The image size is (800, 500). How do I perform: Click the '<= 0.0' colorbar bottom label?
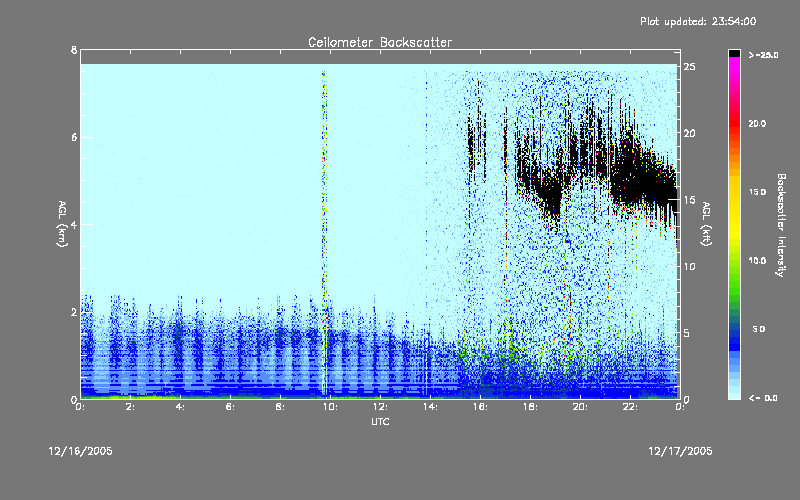pos(763,398)
